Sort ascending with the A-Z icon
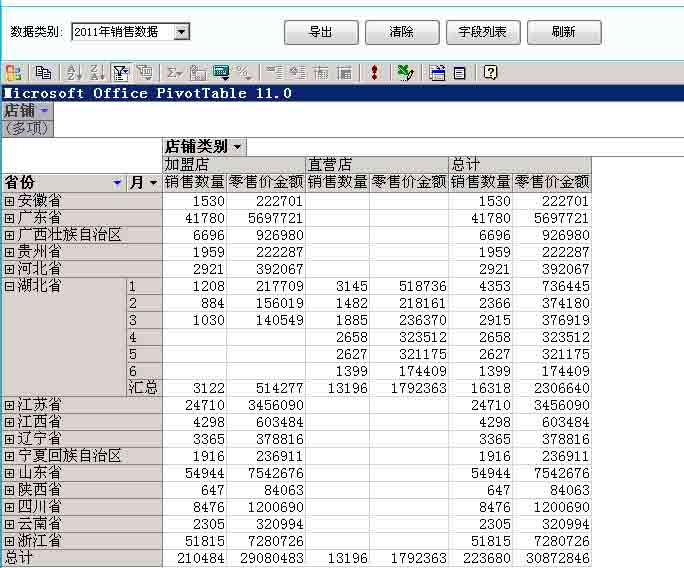Image resolution: width=684 pixels, height=568 pixels. click(74, 73)
